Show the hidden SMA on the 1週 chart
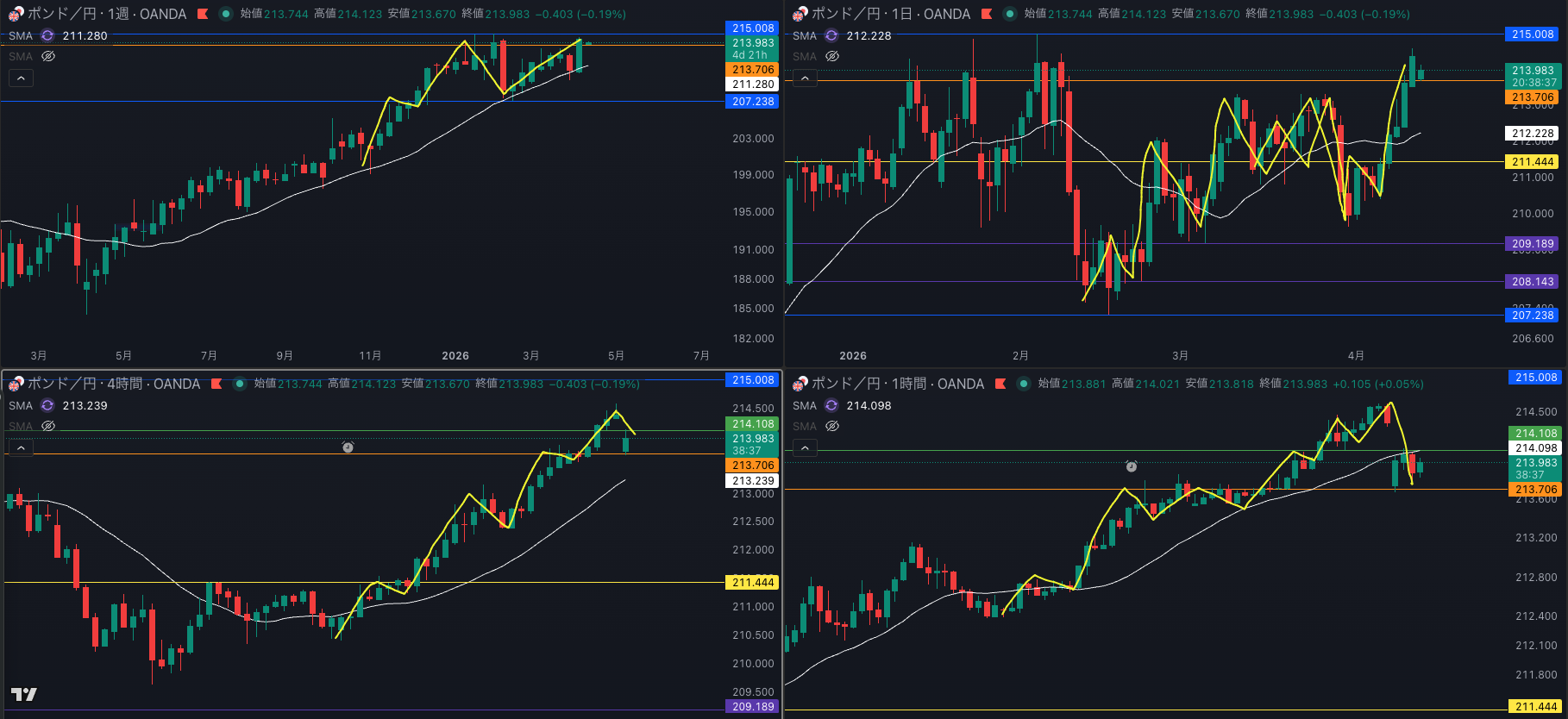The width and height of the screenshot is (1568, 719). [x=48, y=56]
